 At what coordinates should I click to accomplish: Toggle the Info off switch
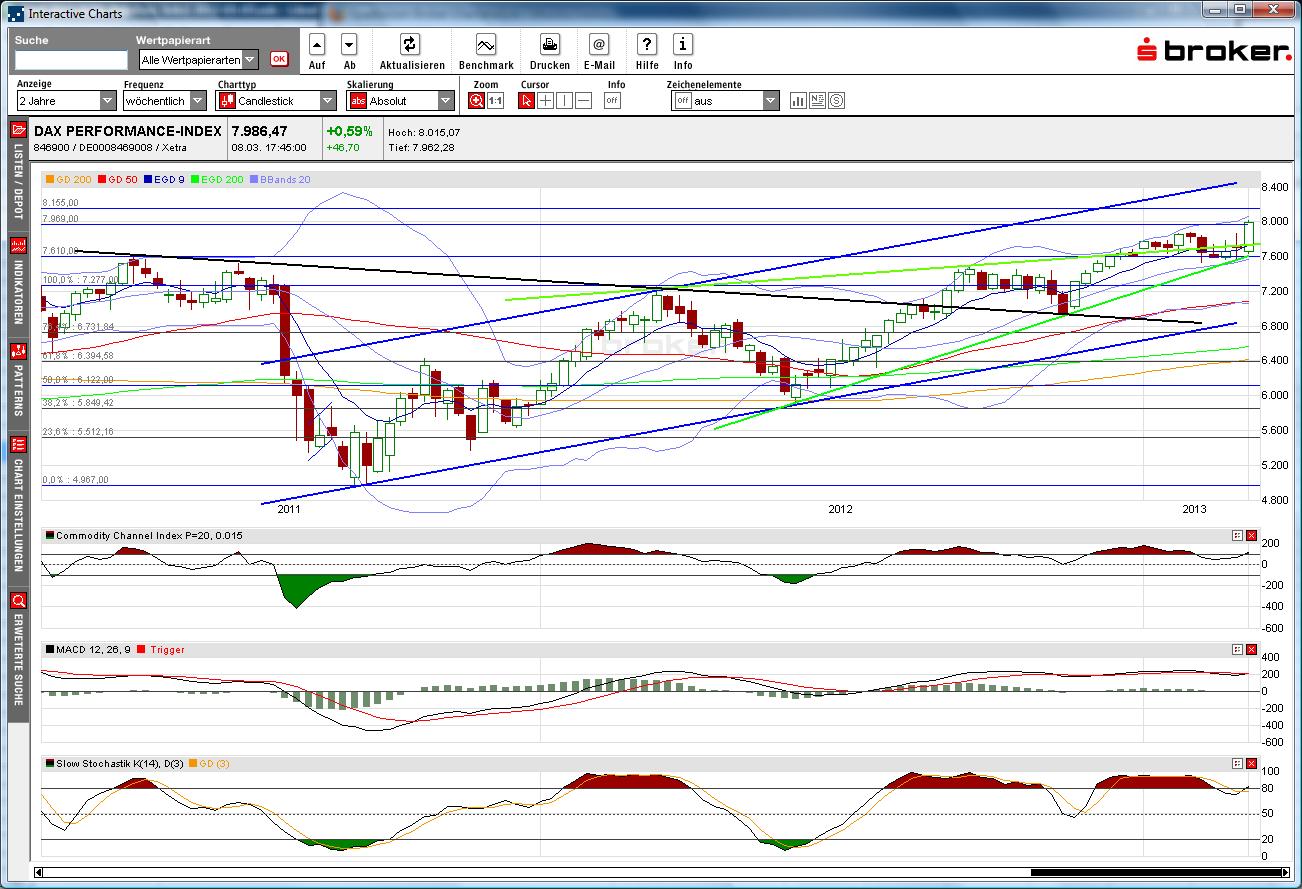(x=612, y=100)
